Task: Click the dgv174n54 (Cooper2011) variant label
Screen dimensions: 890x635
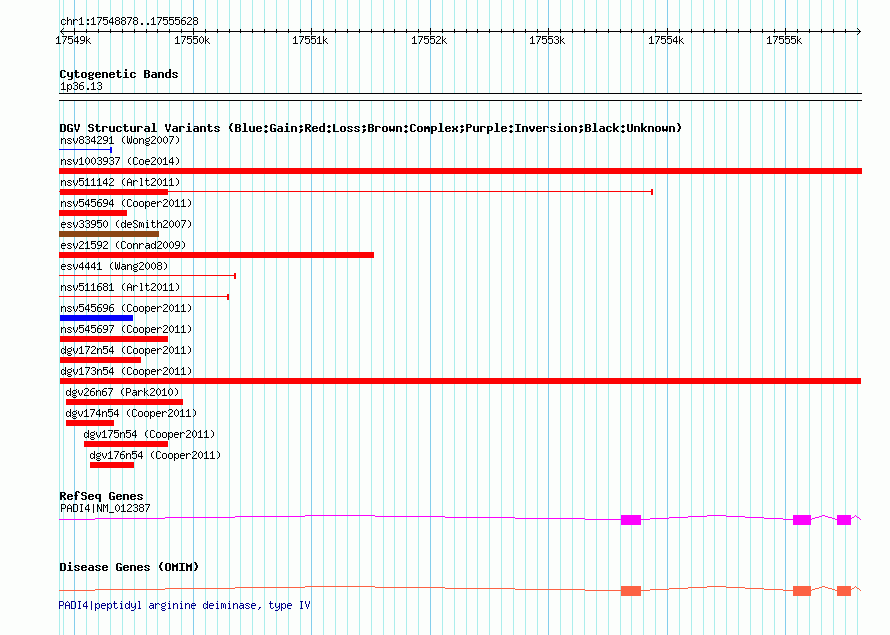Action: click(131, 413)
